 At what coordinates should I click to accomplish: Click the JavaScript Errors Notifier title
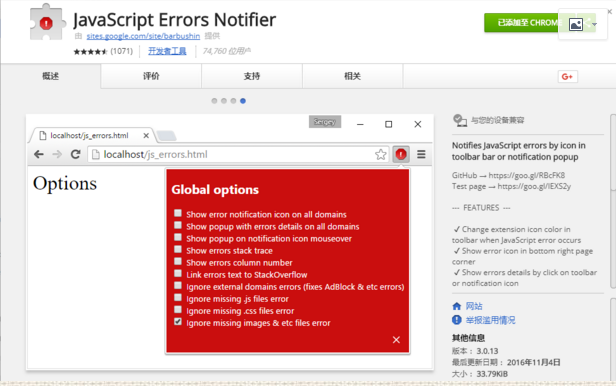coord(174,20)
